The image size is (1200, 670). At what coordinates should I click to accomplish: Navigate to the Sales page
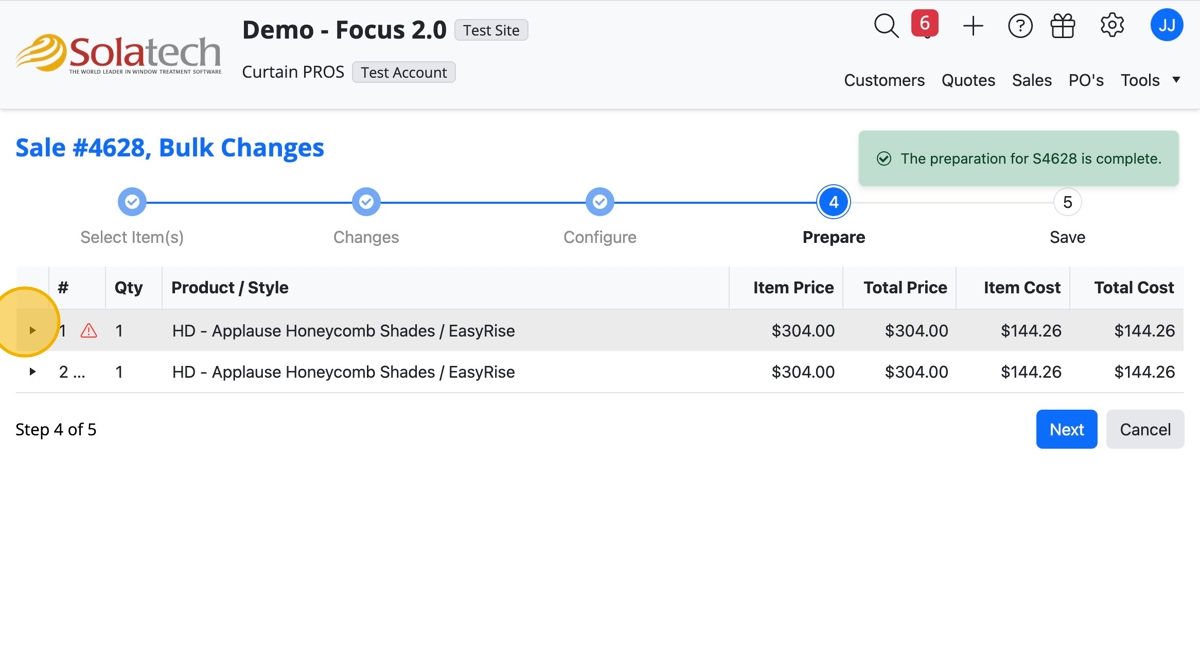(x=1031, y=80)
